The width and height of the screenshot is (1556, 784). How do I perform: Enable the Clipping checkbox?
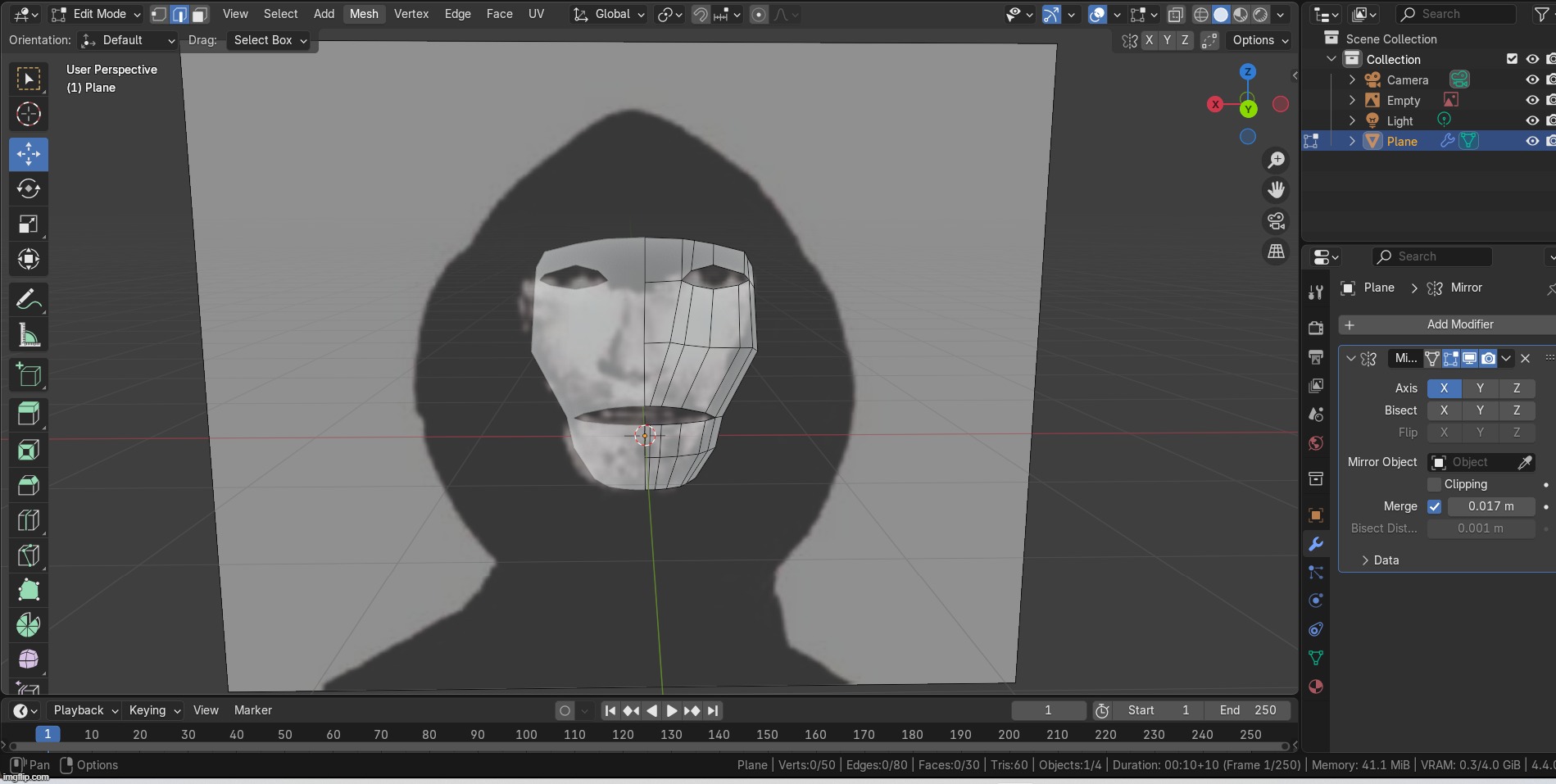(1434, 484)
